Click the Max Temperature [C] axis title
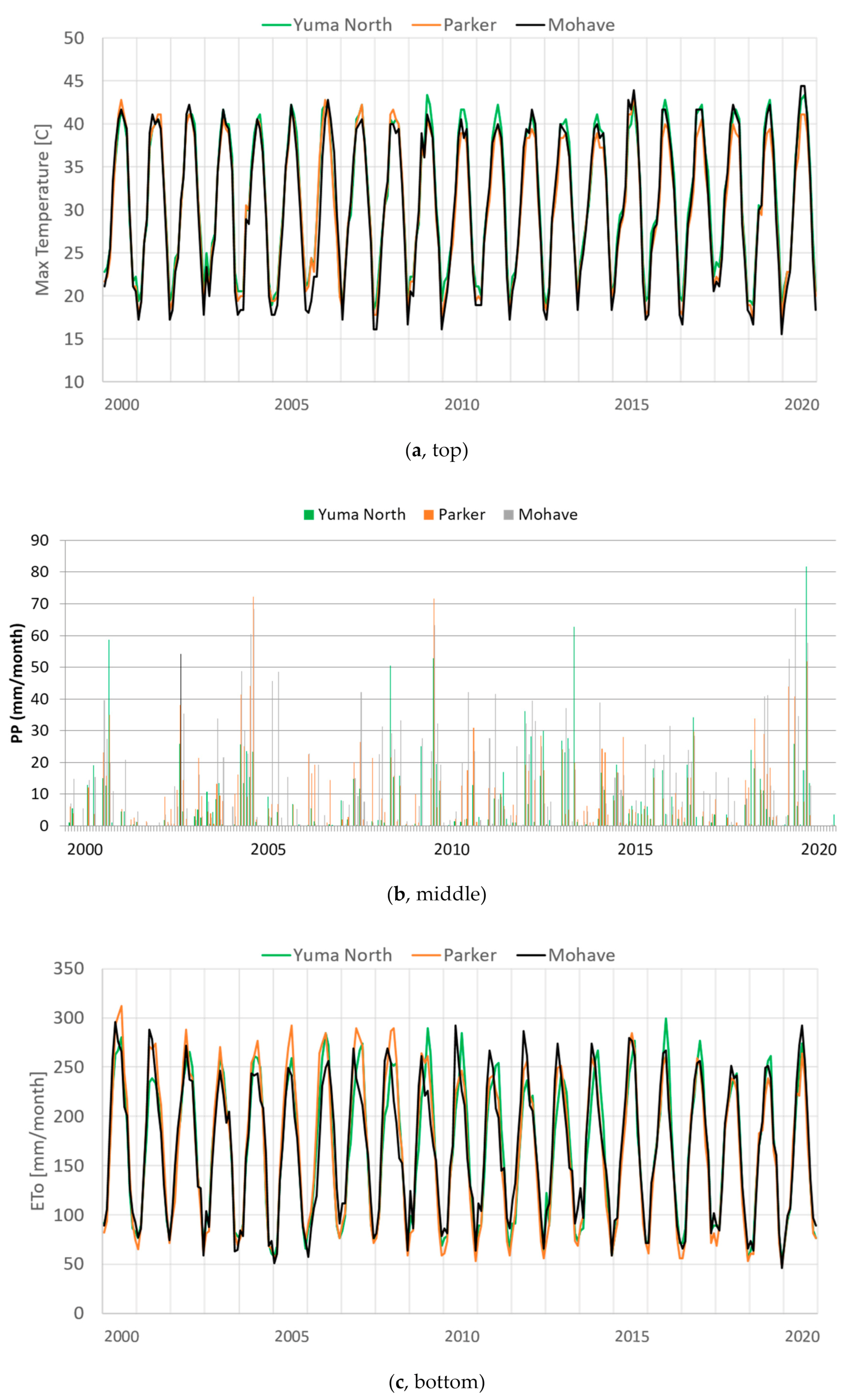 (x=43, y=210)
